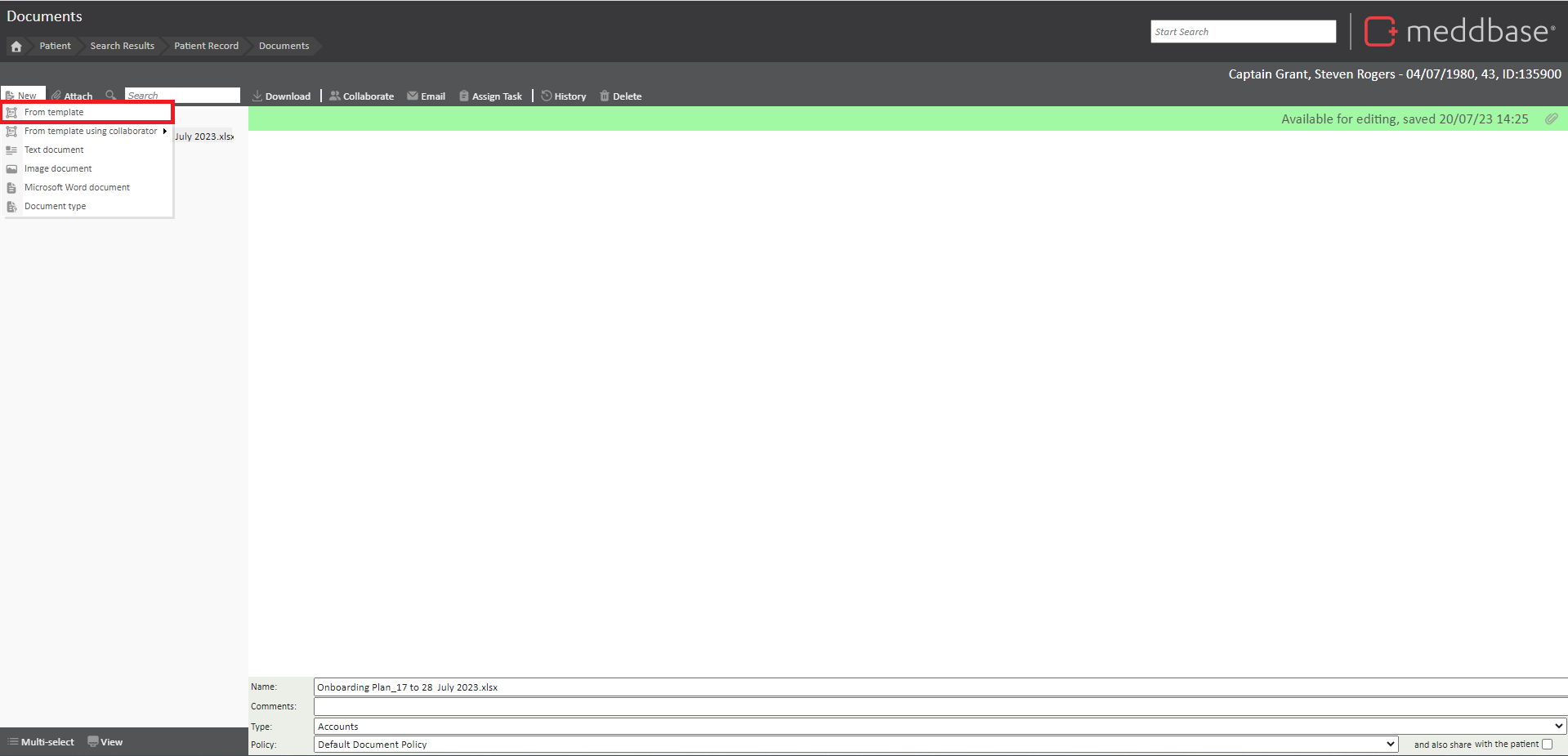Screen dimensions: 1568x756
Task: Enable share with the patient checkbox
Action: (1547, 745)
